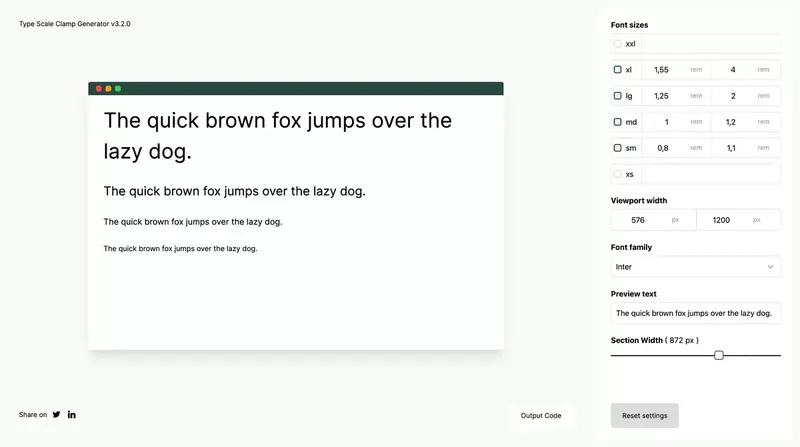Edit md minimum size field 1

[676, 122]
